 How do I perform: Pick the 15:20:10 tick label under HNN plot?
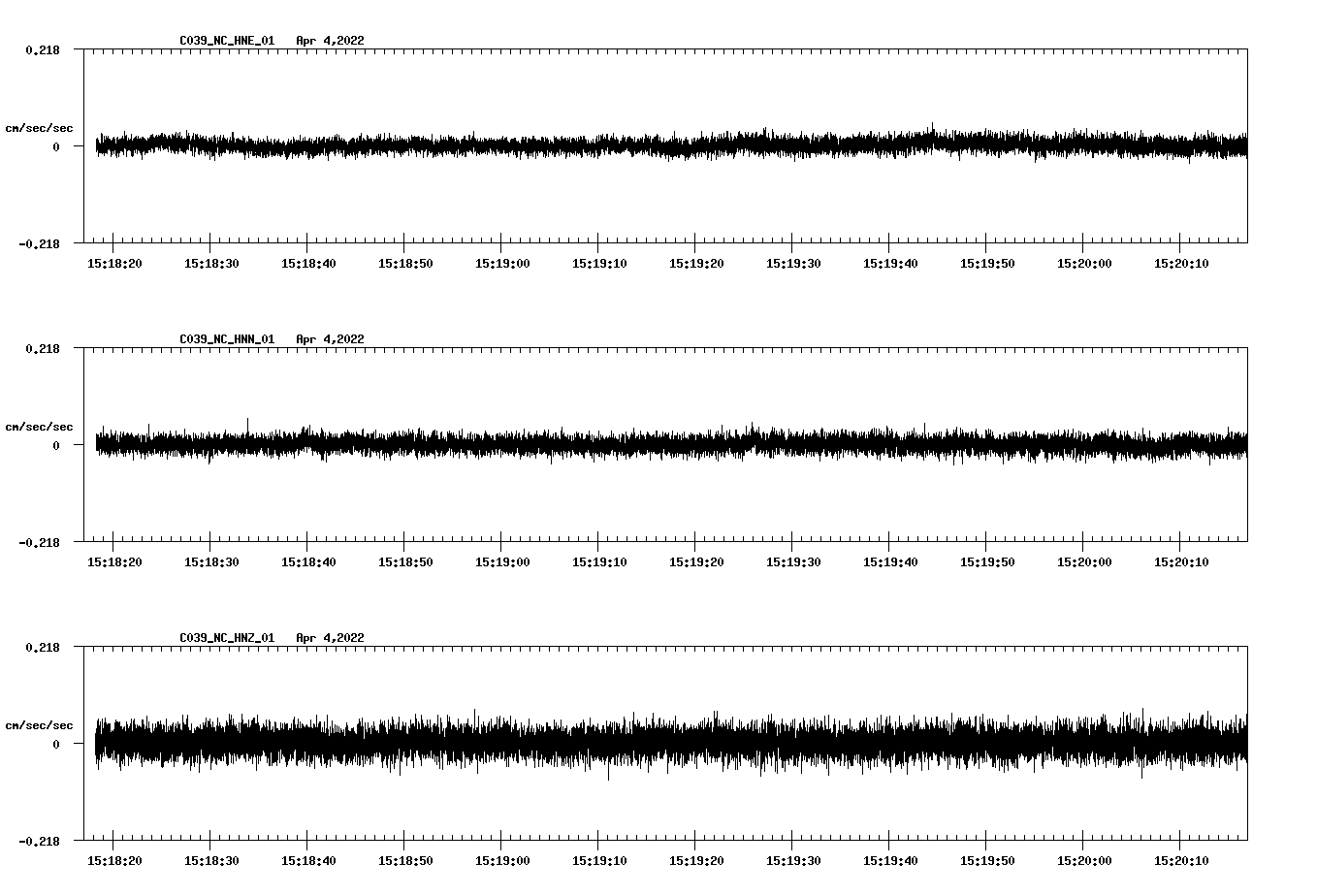pos(1181,562)
